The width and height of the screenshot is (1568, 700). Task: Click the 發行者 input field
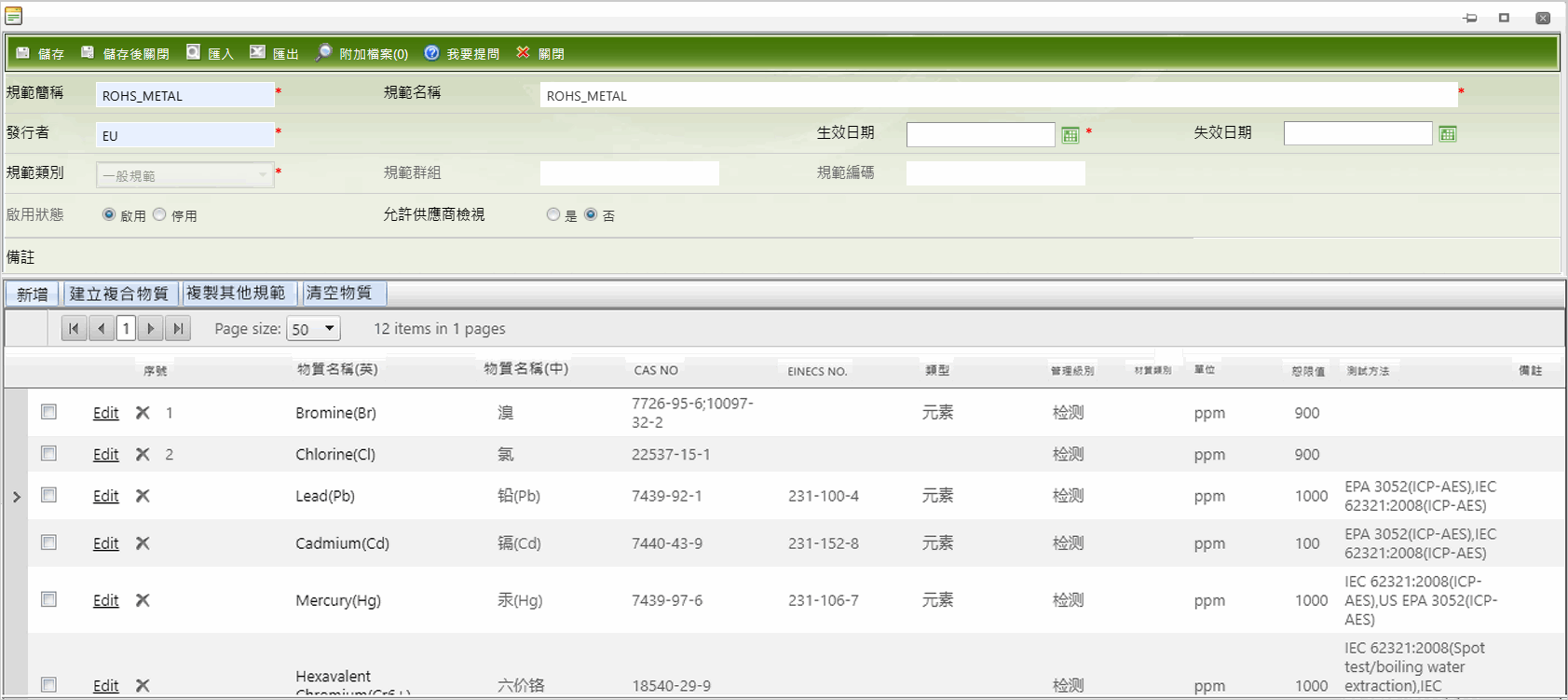pos(184,135)
